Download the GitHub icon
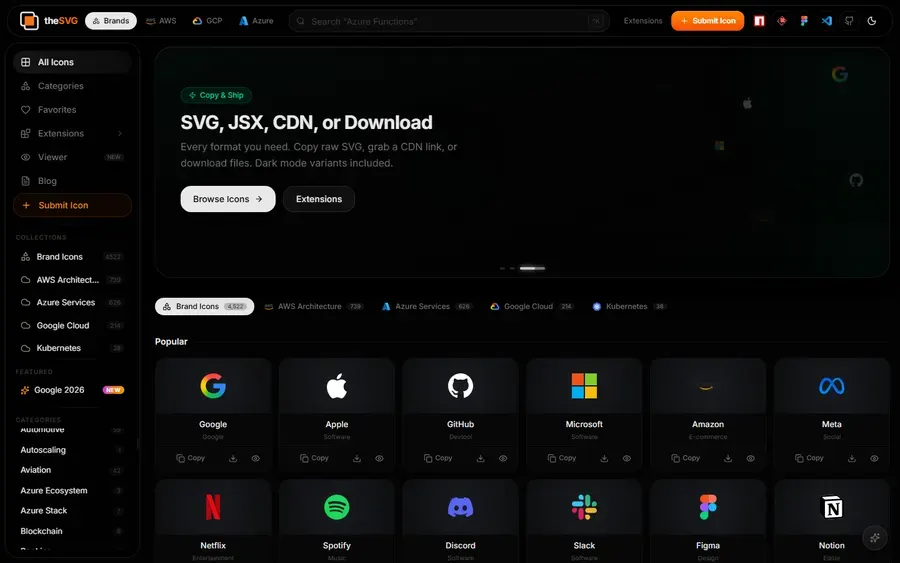 click(x=480, y=459)
